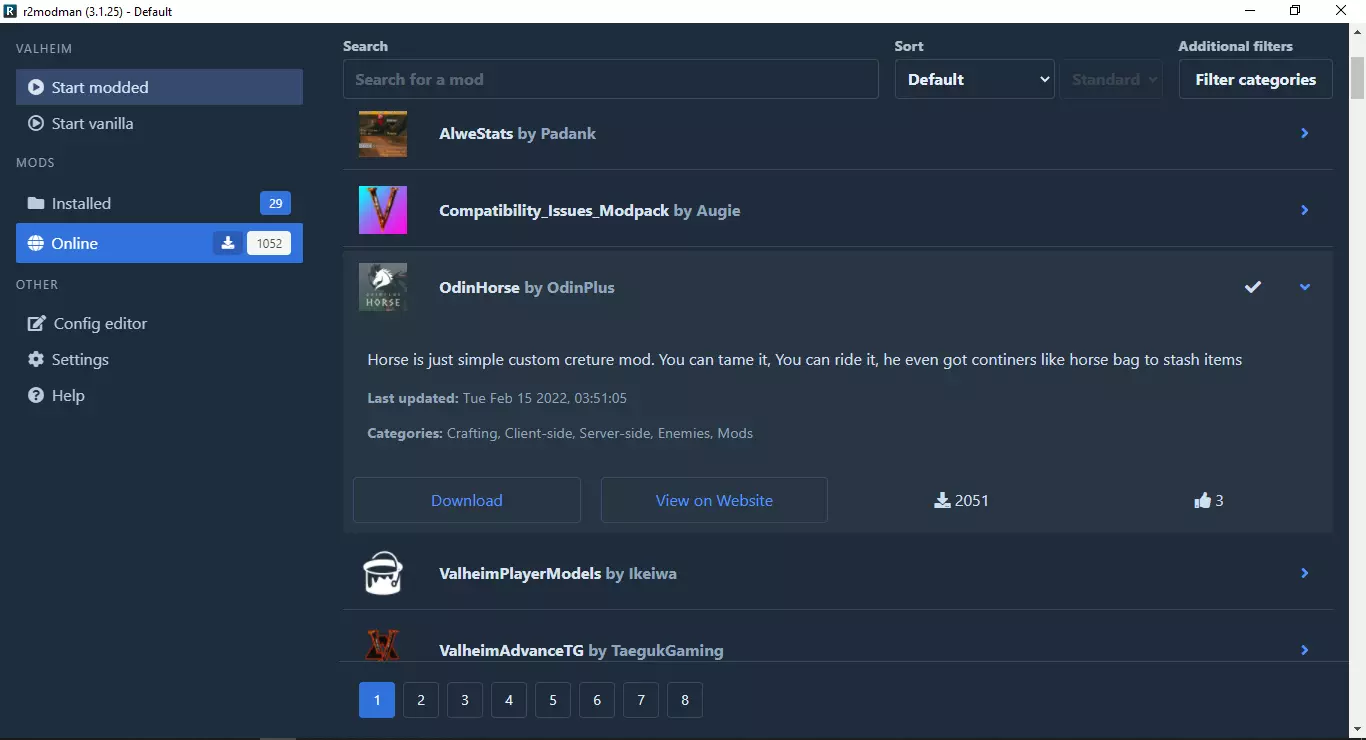Go to page 7 of results
This screenshot has width=1366, height=740.
[x=641, y=700]
